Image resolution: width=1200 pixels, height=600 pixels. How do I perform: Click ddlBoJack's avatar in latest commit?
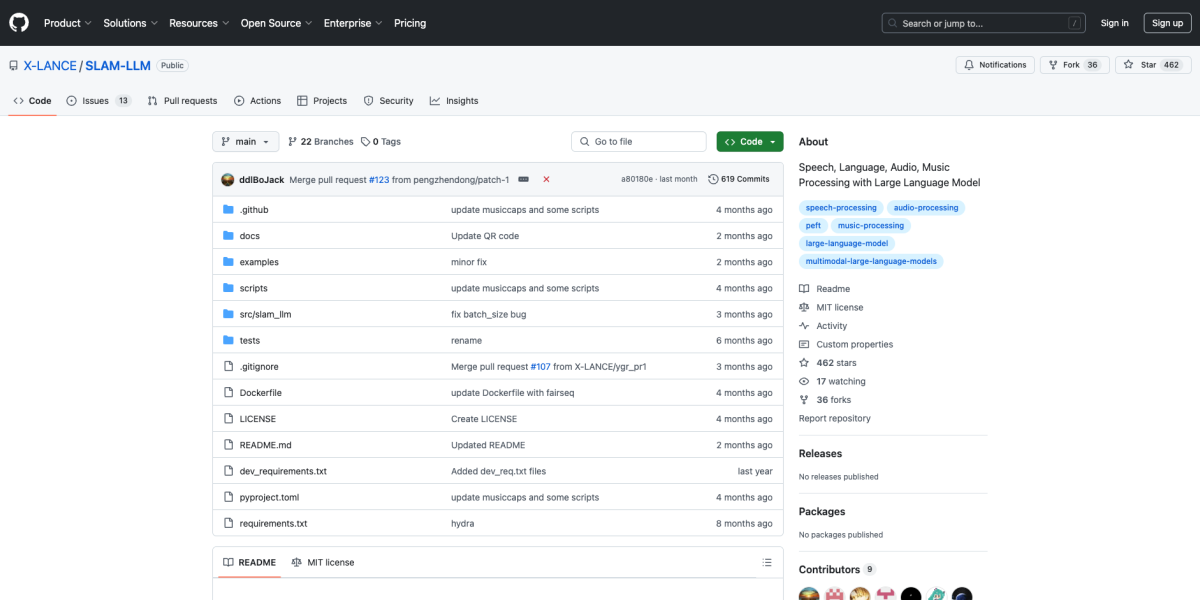point(228,179)
